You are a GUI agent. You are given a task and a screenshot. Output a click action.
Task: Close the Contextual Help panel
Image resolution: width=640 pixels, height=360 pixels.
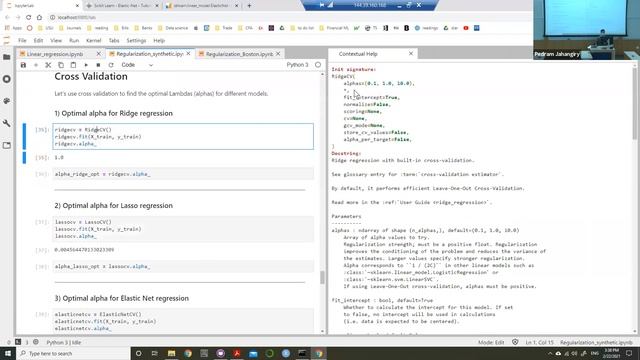tap(411, 53)
